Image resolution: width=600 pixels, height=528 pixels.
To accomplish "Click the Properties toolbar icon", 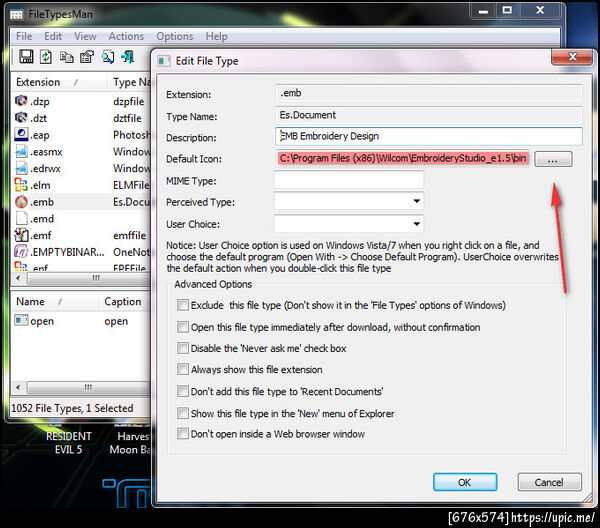I will point(87,57).
